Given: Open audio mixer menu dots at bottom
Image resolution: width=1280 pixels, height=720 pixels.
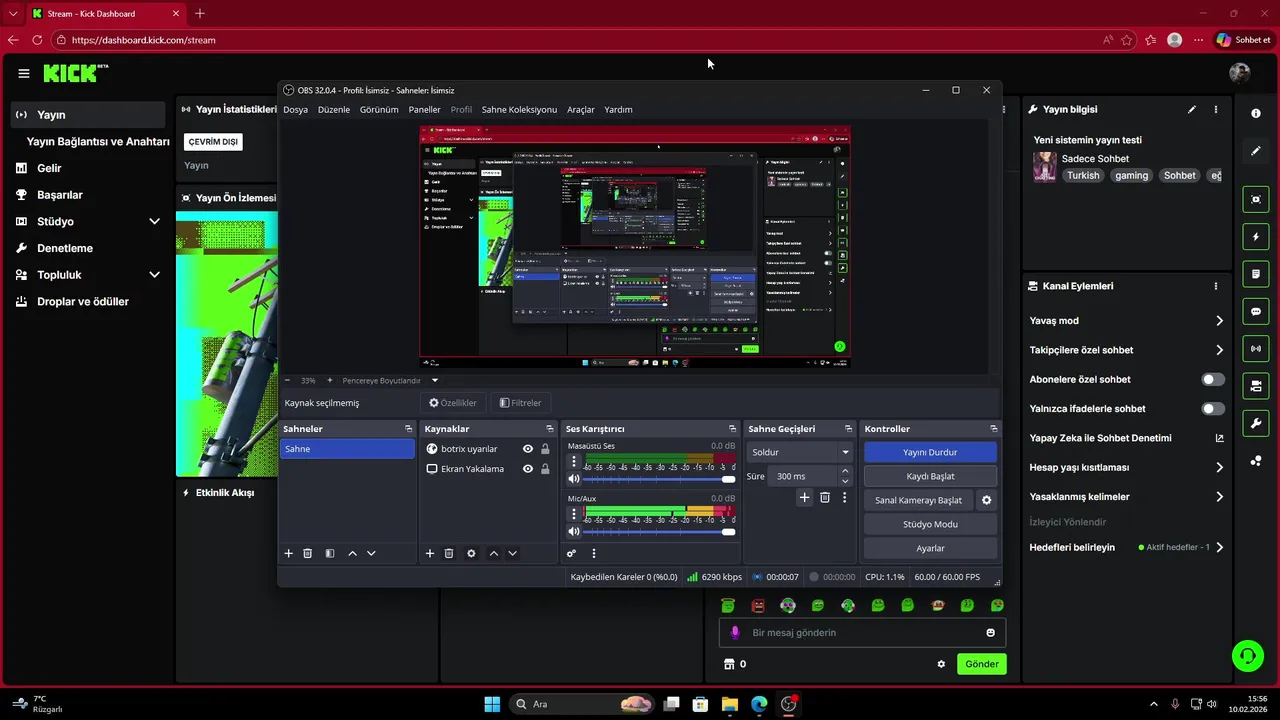Looking at the screenshot, I should point(593,553).
